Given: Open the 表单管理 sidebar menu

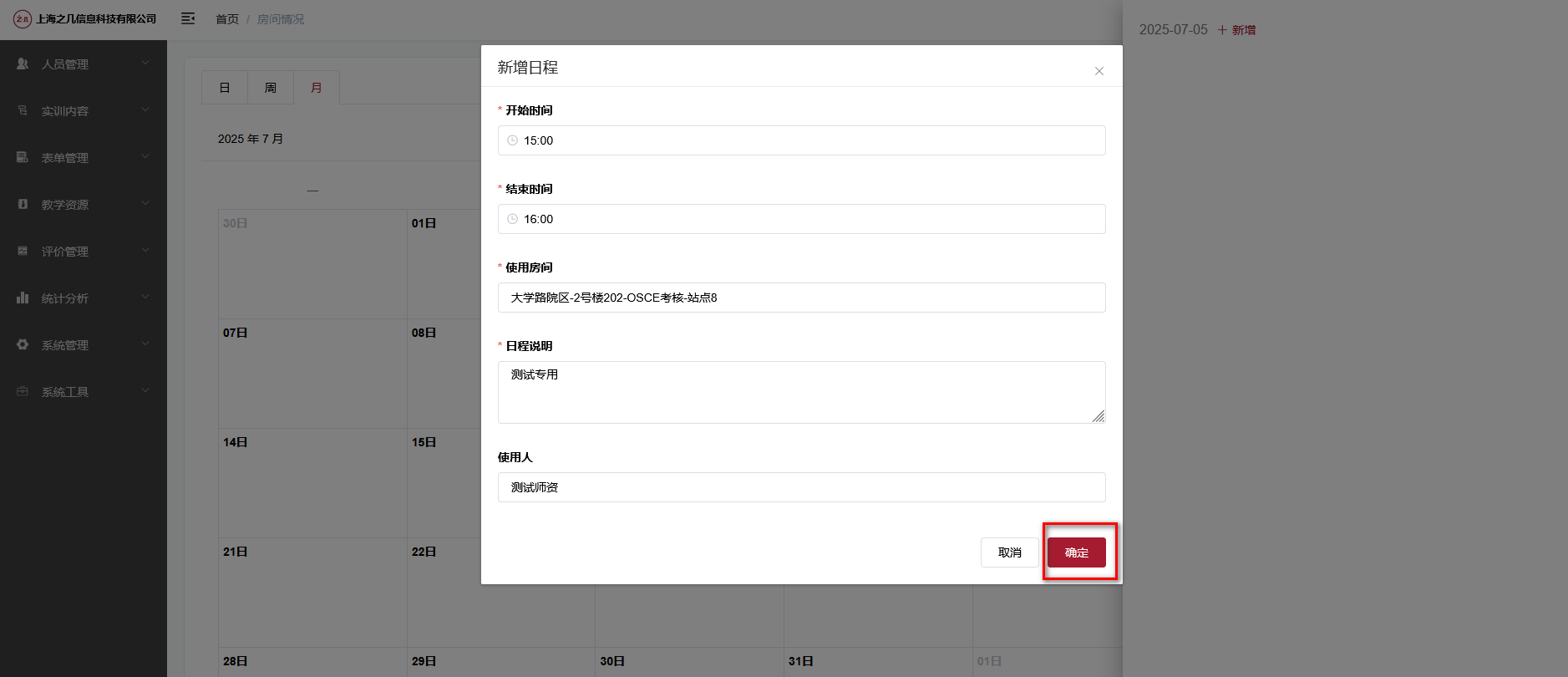Looking at the screenshot, I should pyautogui.click(x=84, y=157).
